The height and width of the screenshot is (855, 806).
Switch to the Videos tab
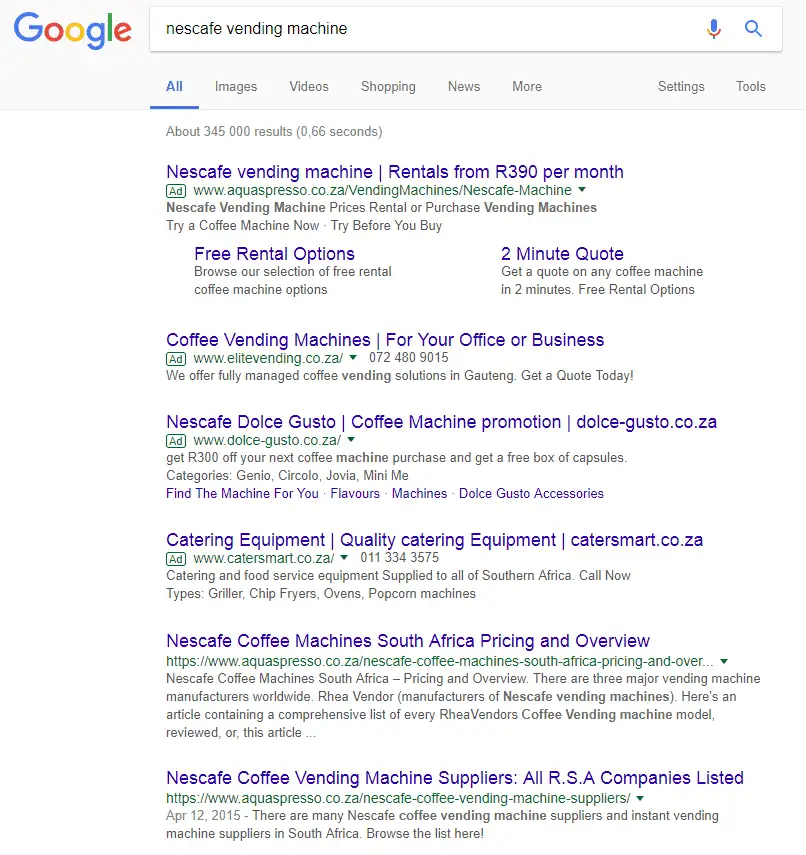pyautogui.click(x=309, y=87)
